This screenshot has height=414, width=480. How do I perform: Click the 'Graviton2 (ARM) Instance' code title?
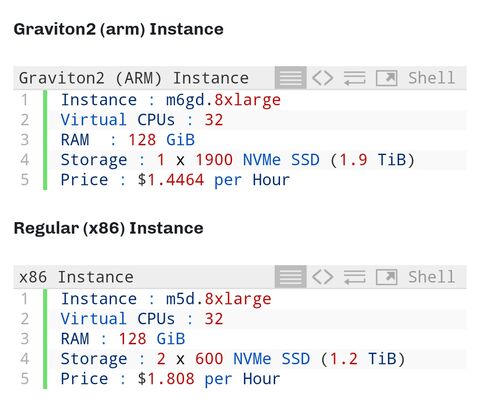point(134,78)
